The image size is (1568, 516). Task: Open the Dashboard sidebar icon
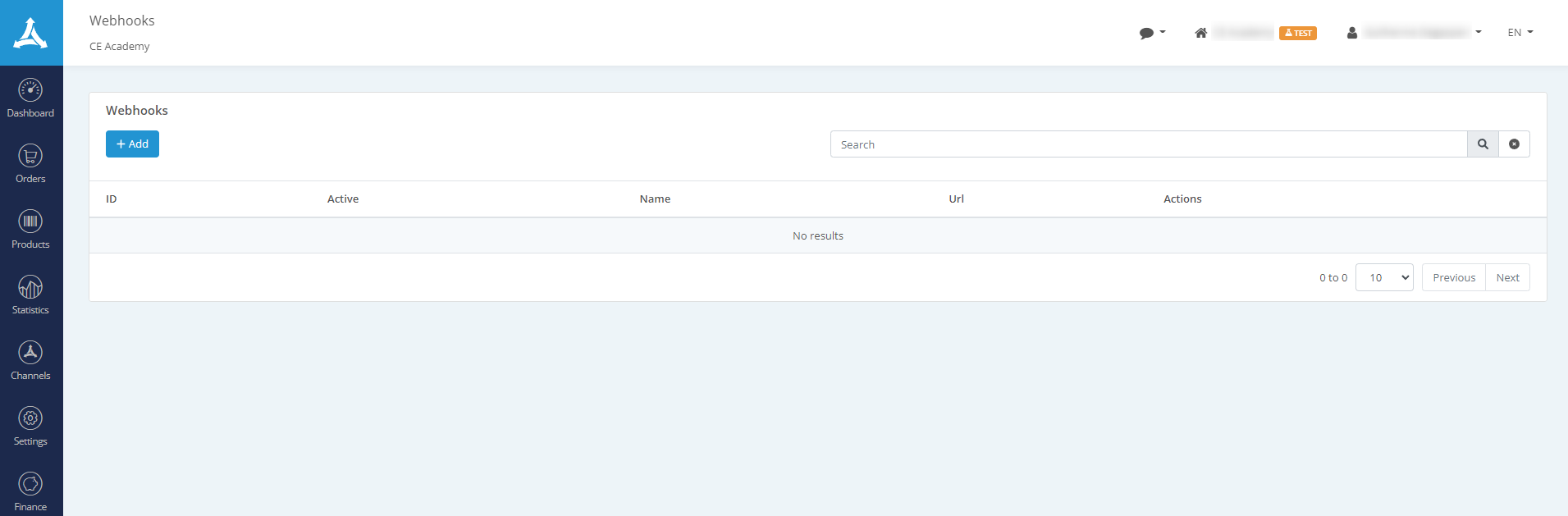30,90
